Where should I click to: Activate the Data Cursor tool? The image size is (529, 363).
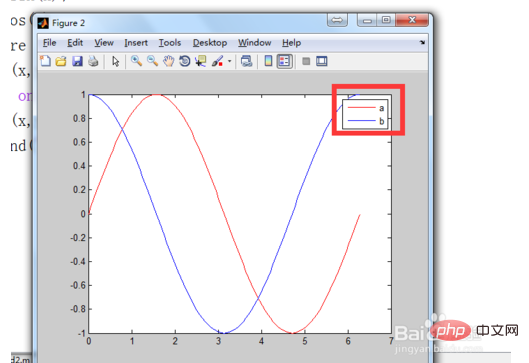tap(200, 61)
